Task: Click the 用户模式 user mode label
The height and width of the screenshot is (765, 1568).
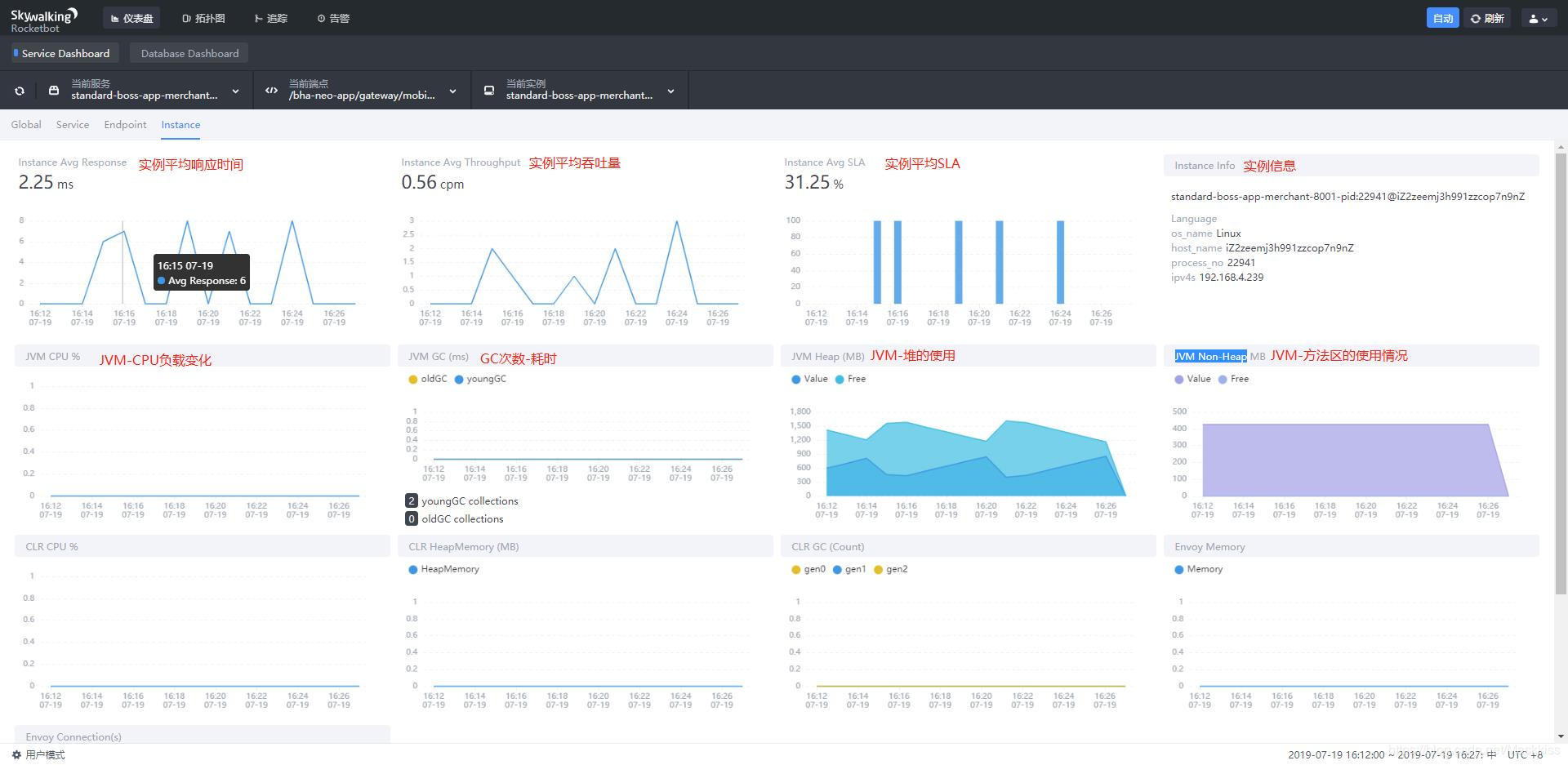Action: 45,755
